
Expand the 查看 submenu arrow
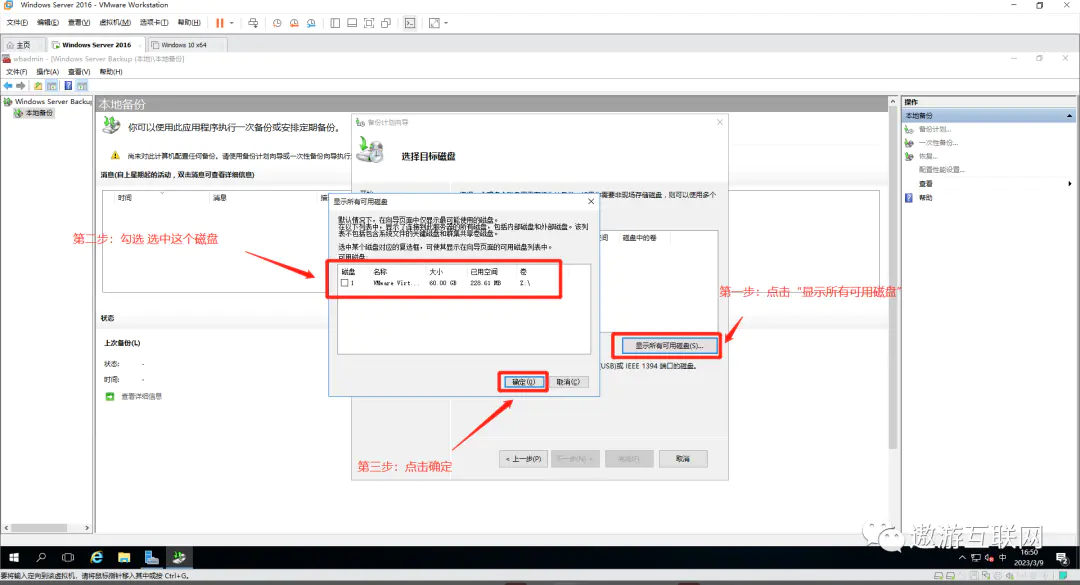pos(1070,184)
